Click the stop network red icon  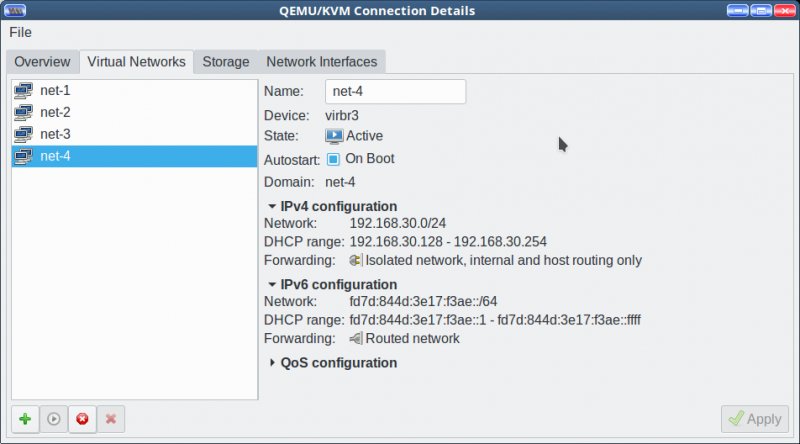tap(82, 419)
